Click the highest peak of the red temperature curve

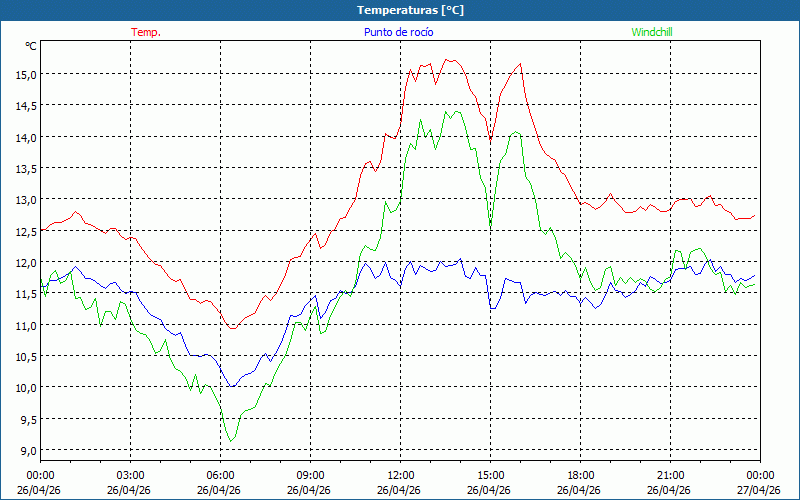tap(449, 60)
